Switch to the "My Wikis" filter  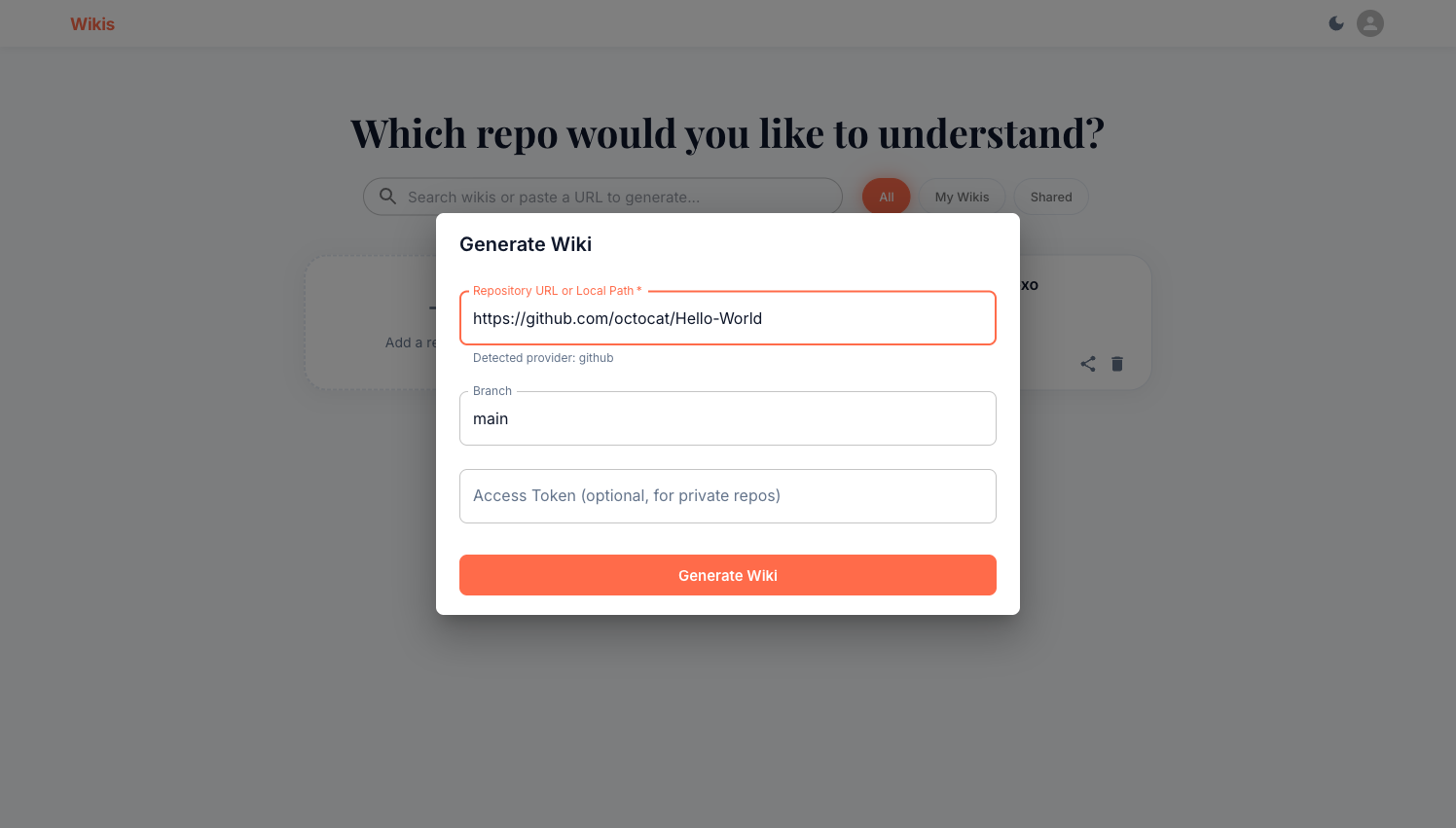963,196
